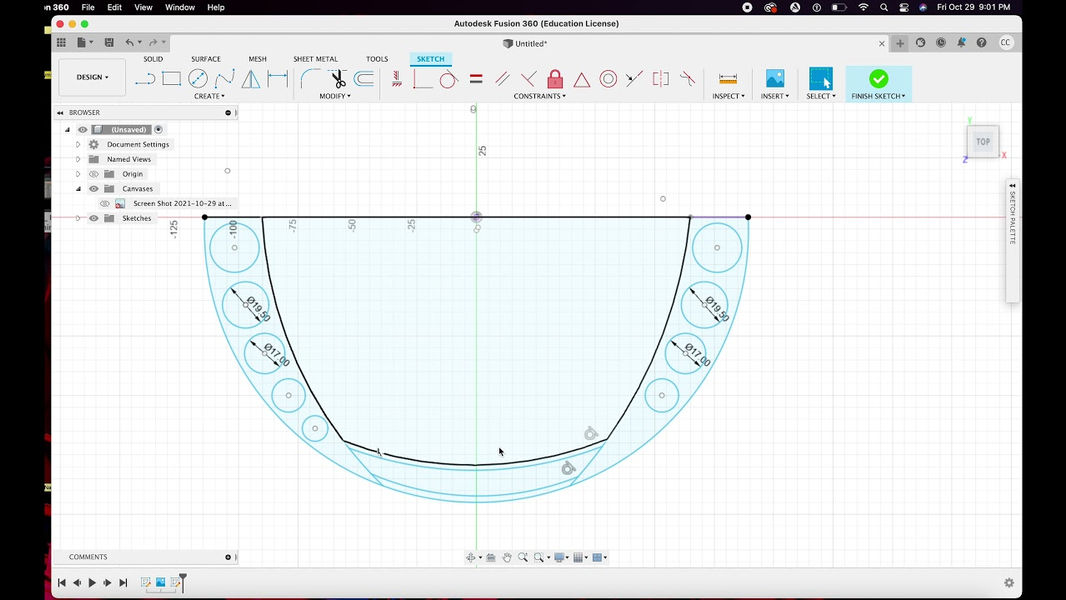Activate the Pan hand tool

point(507,557)
